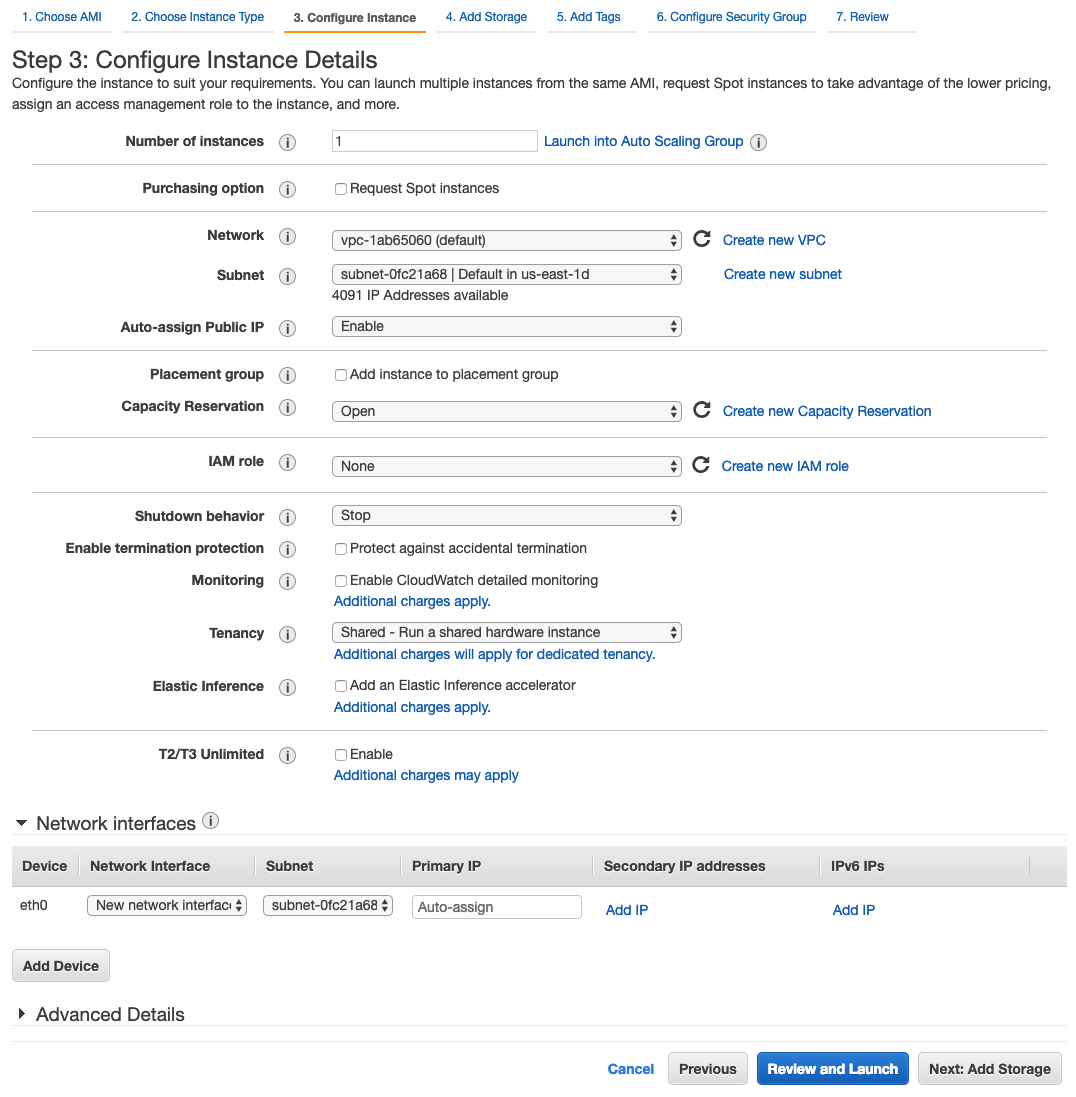The width and height of the screenshot is (1076, 1097).
Task: Click Add IP under Secondary IP addresses
Action: pyautogui.click(x=626, y=910)
